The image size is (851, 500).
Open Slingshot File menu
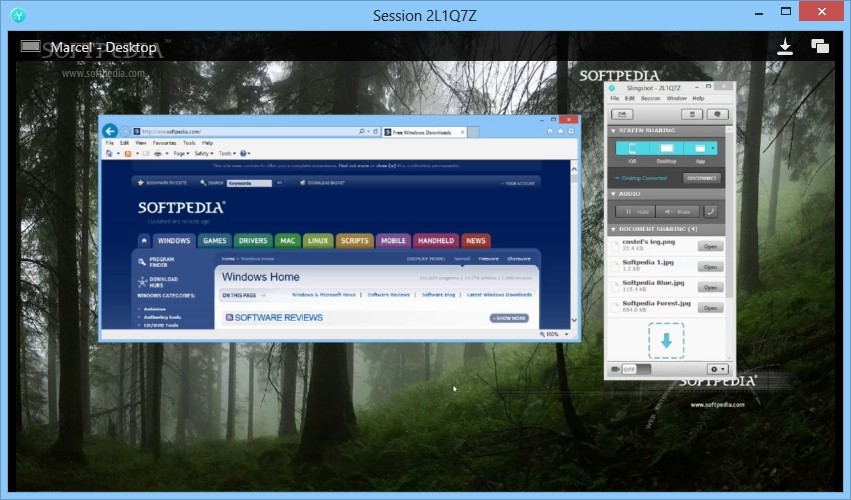pyautogui.click(x=614, y=99)
